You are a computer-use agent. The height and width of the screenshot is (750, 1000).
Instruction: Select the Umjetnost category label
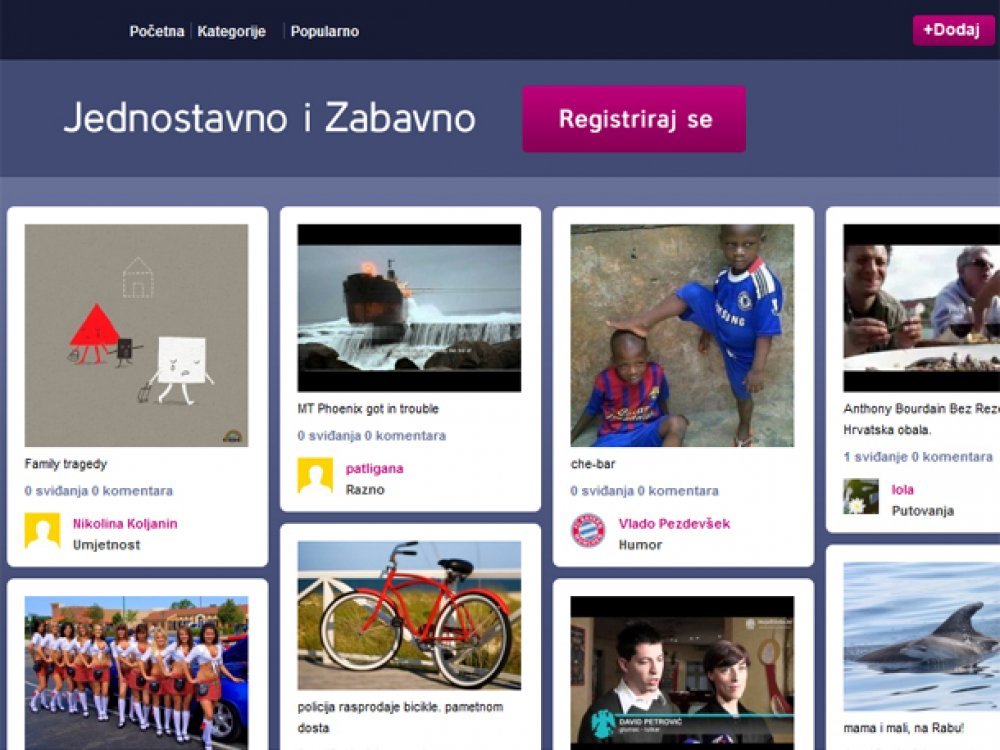coord(107,545)
